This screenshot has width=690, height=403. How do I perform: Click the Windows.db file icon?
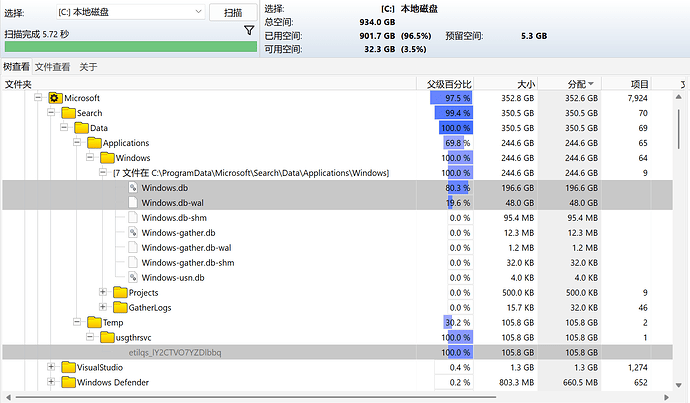pos(133,187)
